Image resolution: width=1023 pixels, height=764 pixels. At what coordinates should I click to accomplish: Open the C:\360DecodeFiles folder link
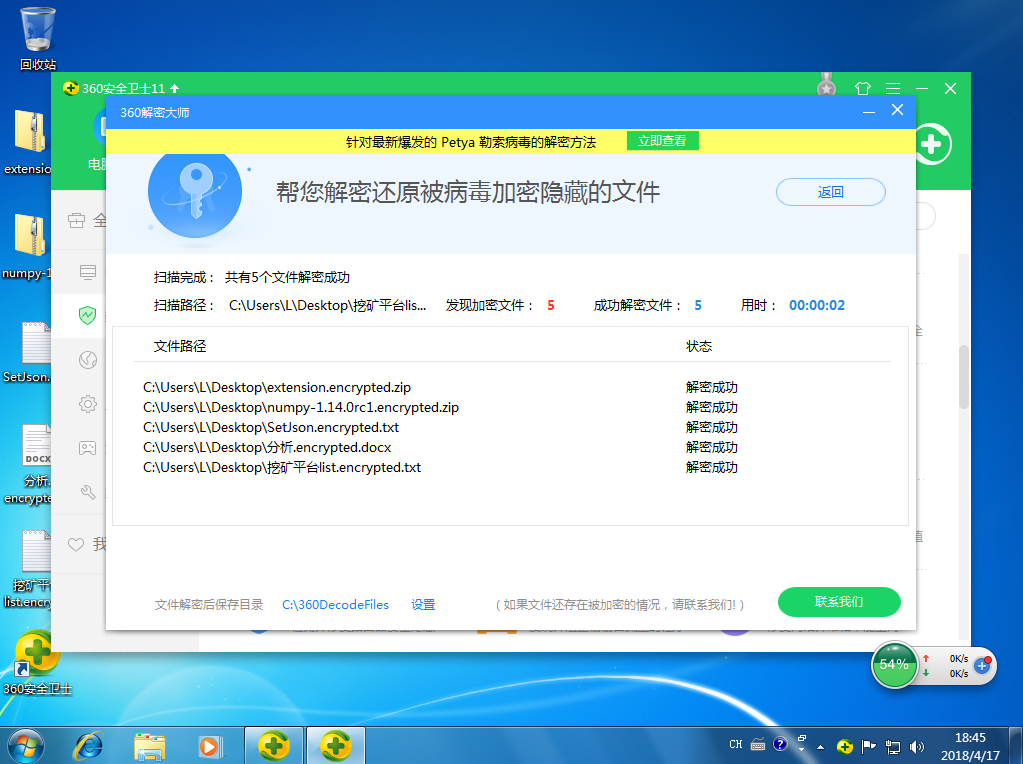tap(335, 605)
